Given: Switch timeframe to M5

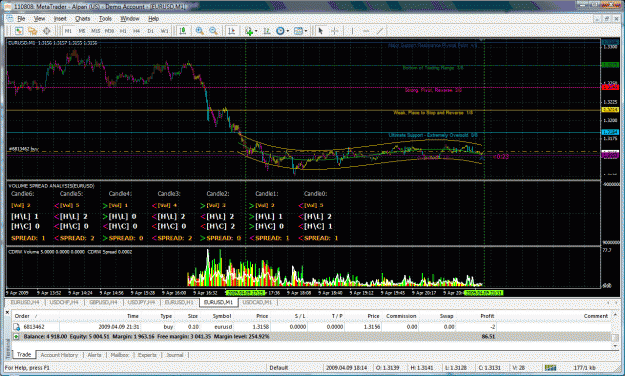Looking at the screenshot, I should pyautogui.click(x=82, y=31).
